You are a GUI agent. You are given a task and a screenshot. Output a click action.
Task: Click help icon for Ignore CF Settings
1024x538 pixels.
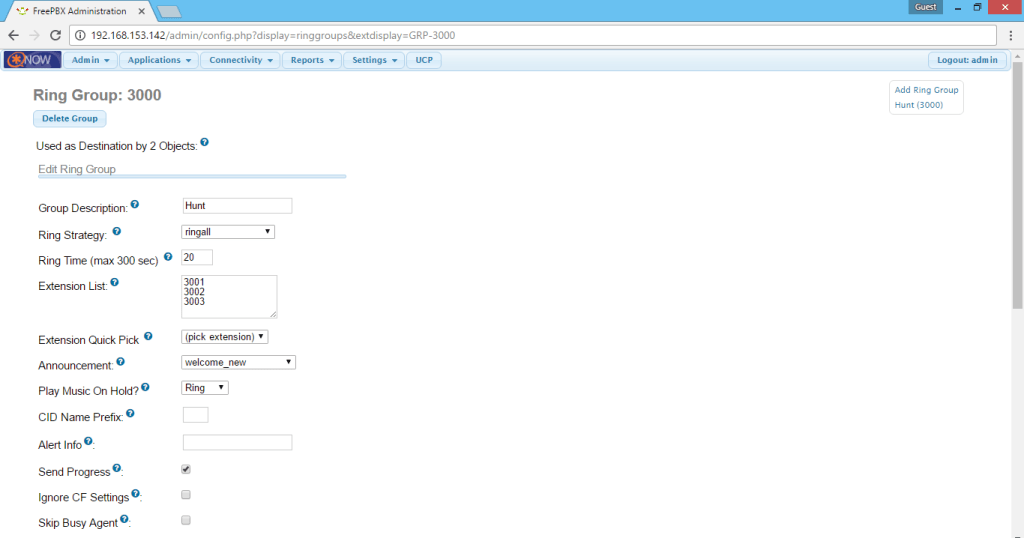coord(135,494)
